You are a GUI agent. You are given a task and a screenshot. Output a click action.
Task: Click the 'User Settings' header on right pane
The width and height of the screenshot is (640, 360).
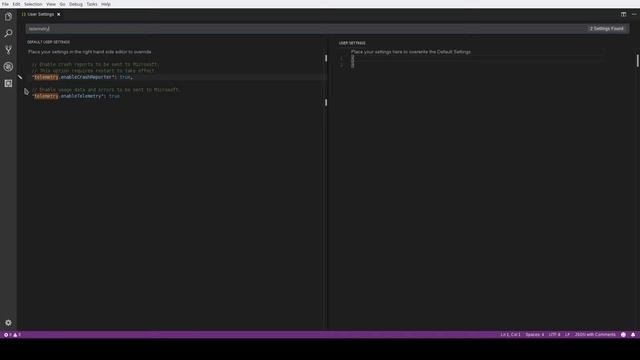point(352,43)
